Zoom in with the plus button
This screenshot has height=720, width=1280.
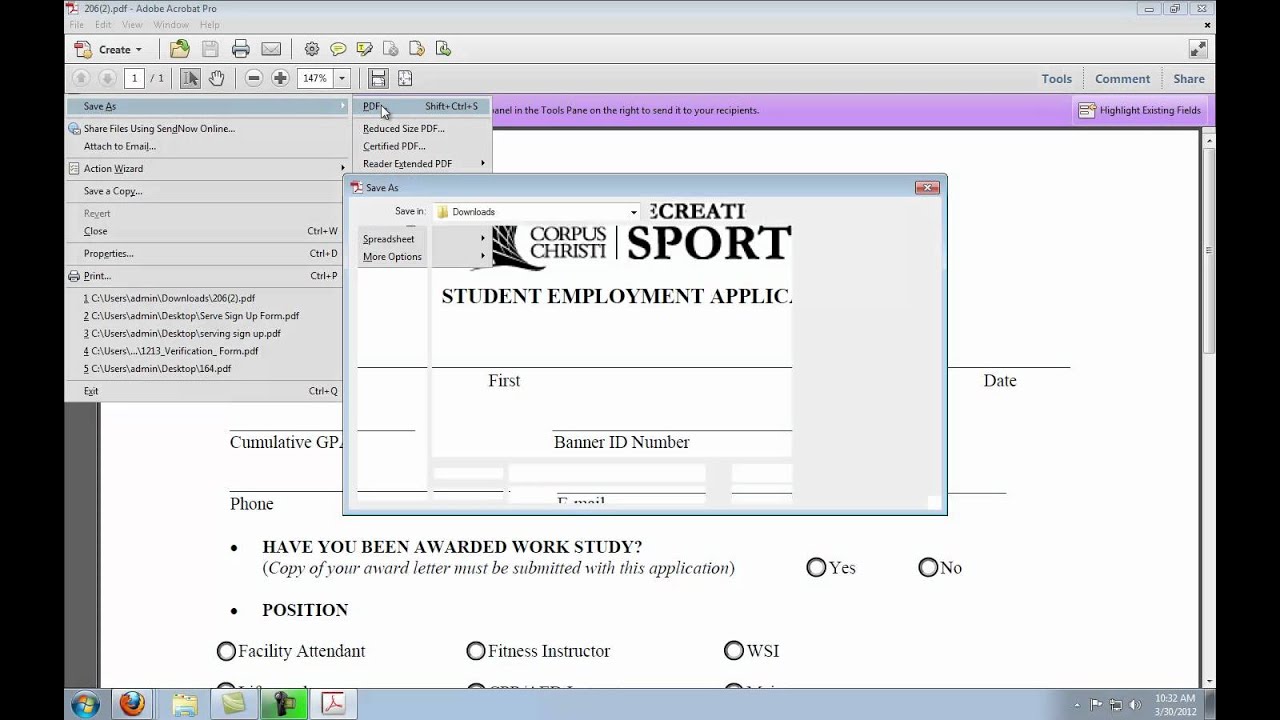[x=280, y=78]
